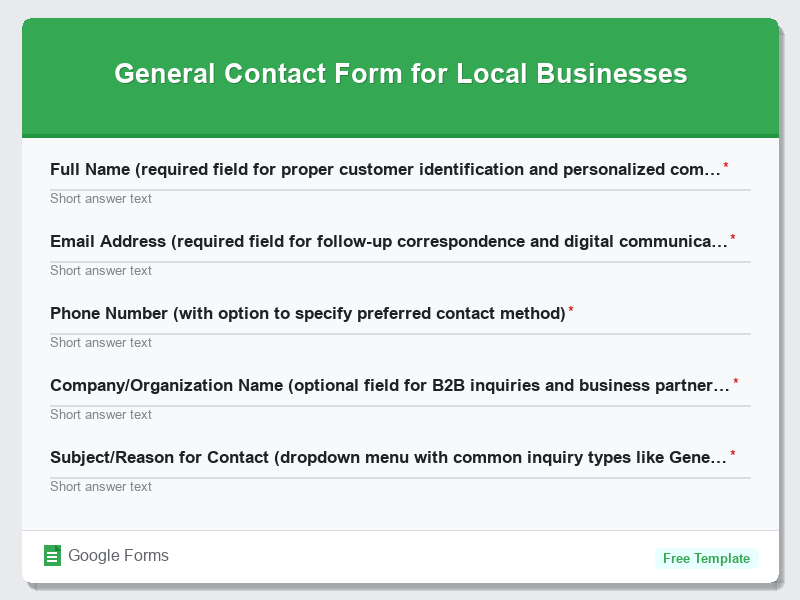Screen dimensions: 800x600
Task: Click the required asterisk on Company/Organization Name
Action: pyautogui.click(x=736, y=381)
